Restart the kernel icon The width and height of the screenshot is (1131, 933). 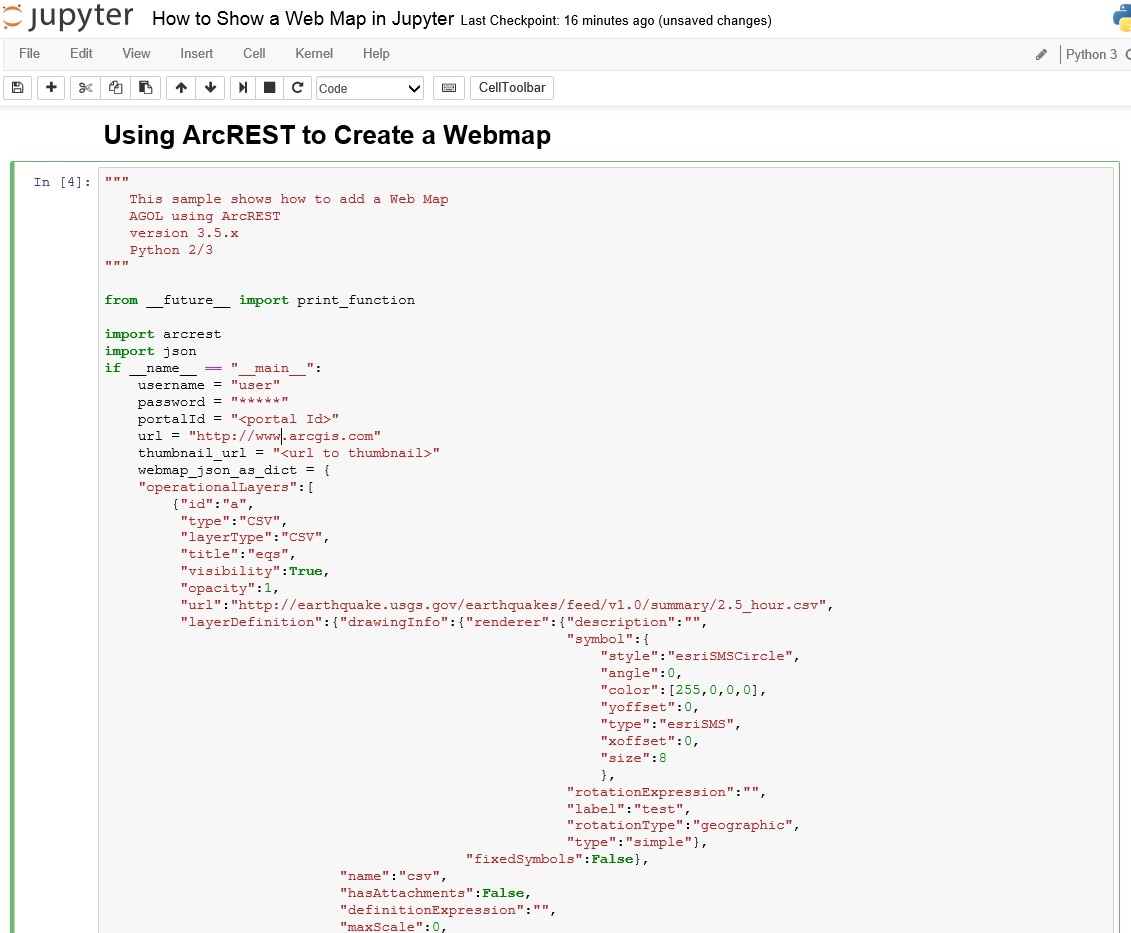click(297, 88)
